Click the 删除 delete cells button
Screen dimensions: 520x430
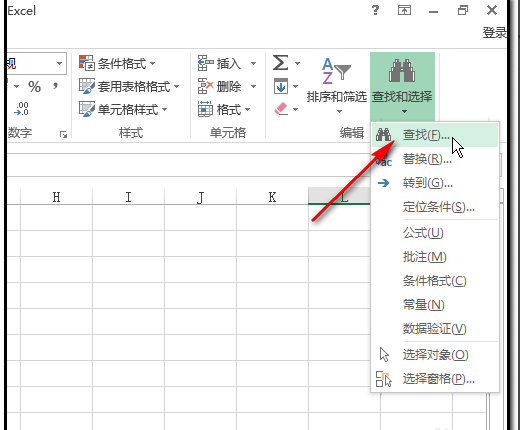click(219, 87)
